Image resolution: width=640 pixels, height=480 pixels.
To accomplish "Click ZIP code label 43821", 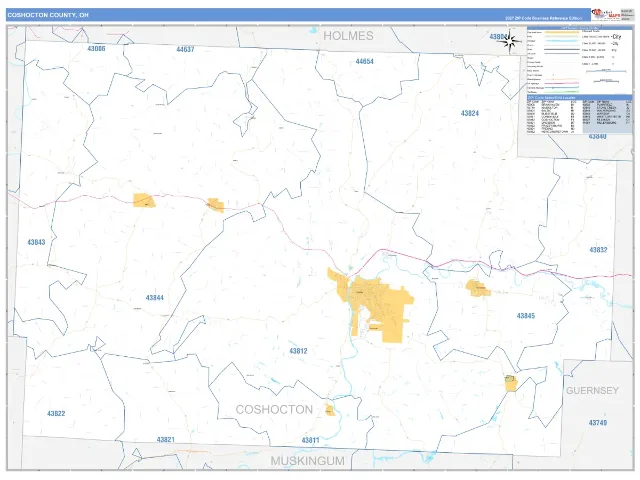I will pyautogui.click(x=166, y=440).
